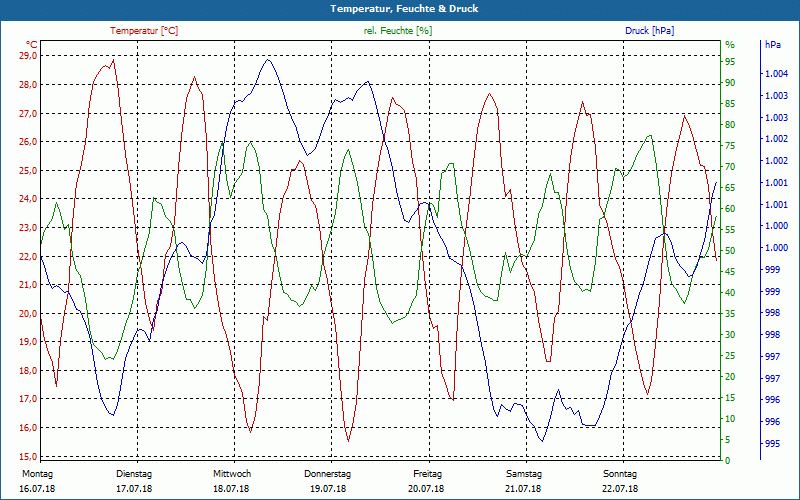
Task: Click the green "35" humidity axis value
Action: (730, 313)
